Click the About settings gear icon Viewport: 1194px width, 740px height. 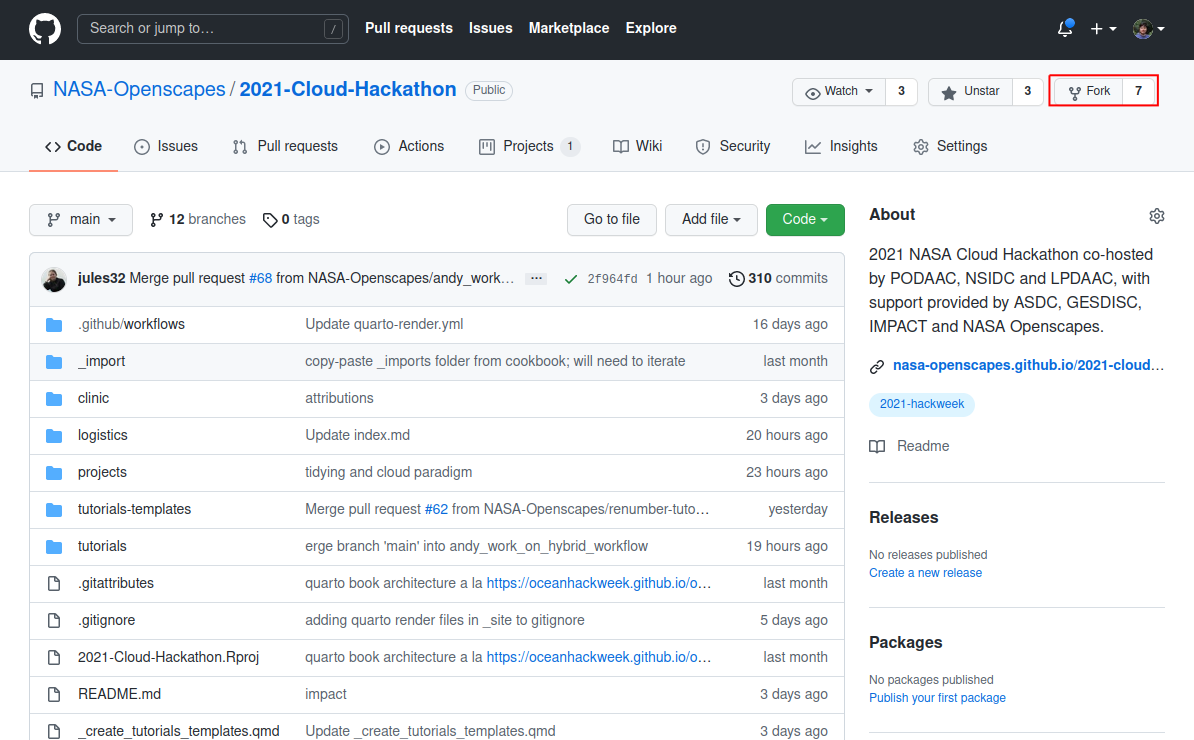click(x=1157, y=216)
